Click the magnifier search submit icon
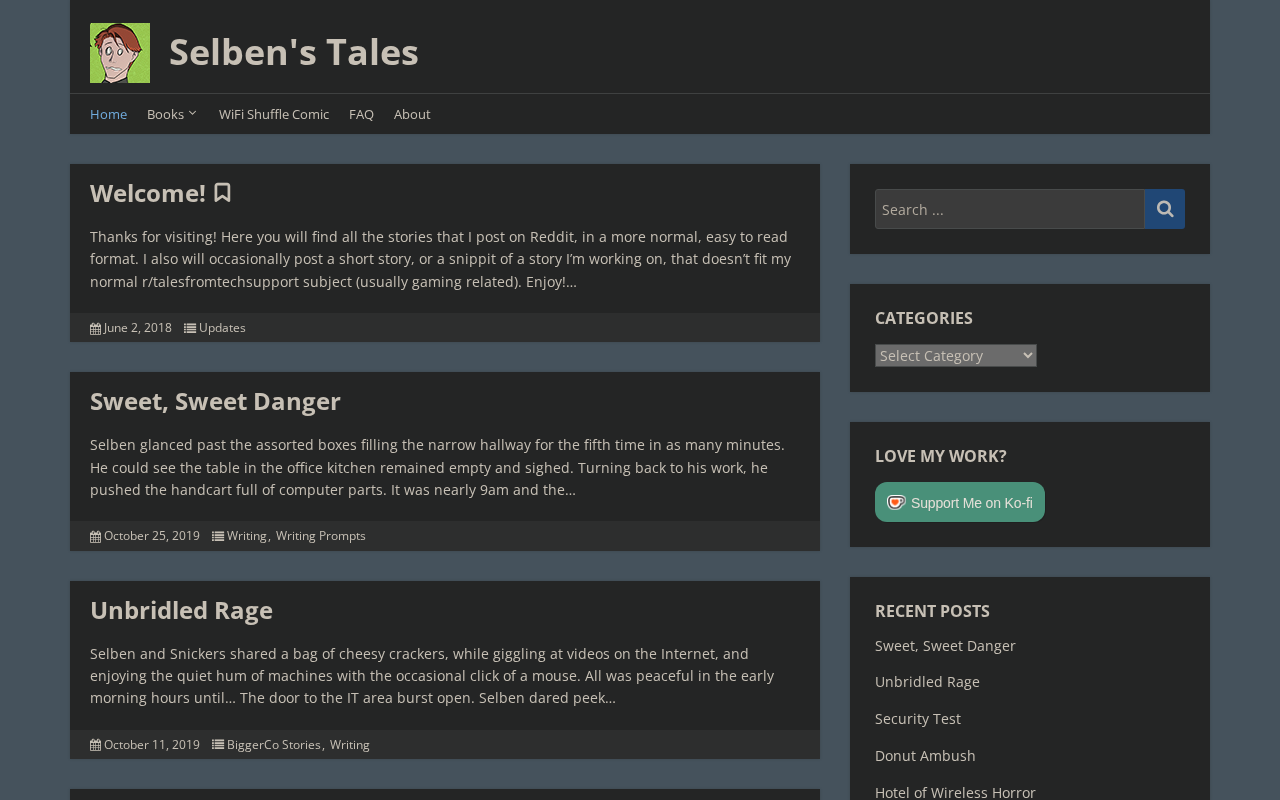 (1165, 209)
